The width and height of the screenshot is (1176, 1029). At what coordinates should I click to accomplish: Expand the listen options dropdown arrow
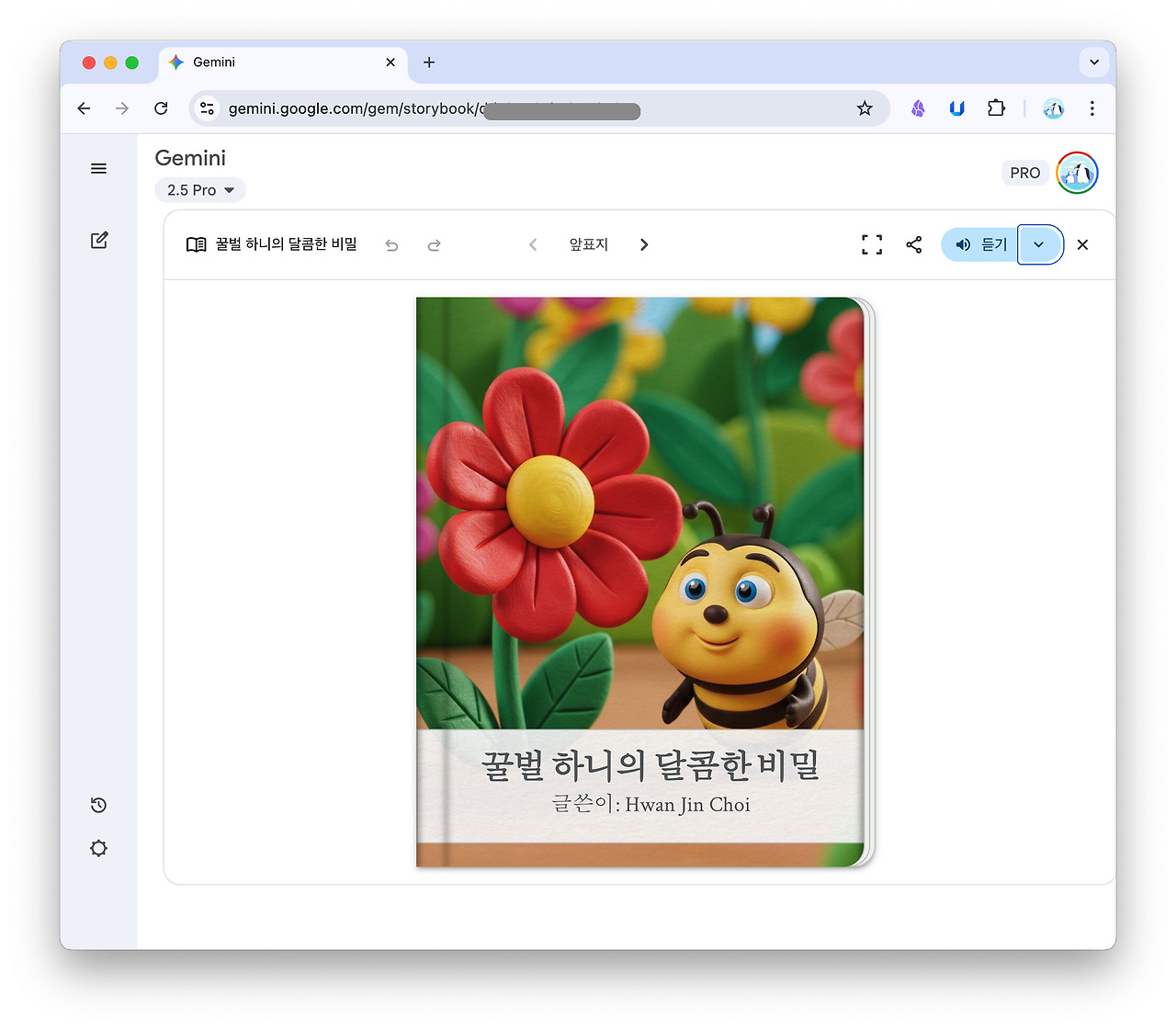1040,244
